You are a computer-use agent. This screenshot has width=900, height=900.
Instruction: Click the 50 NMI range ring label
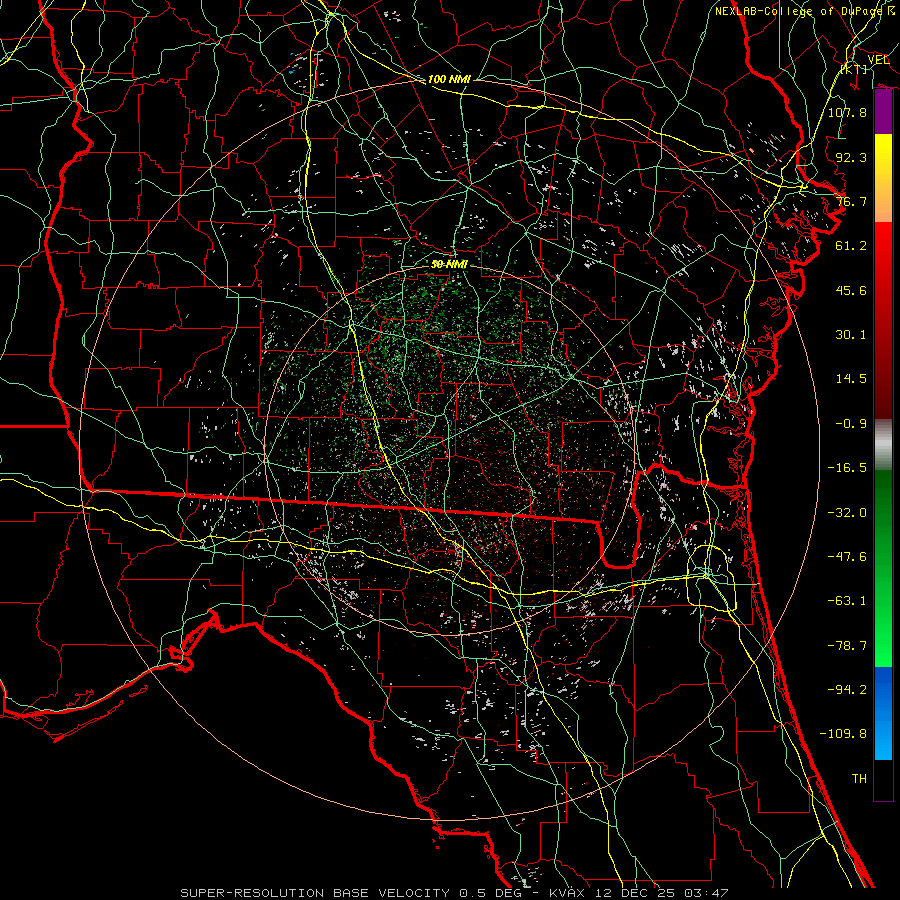(449, 264)
